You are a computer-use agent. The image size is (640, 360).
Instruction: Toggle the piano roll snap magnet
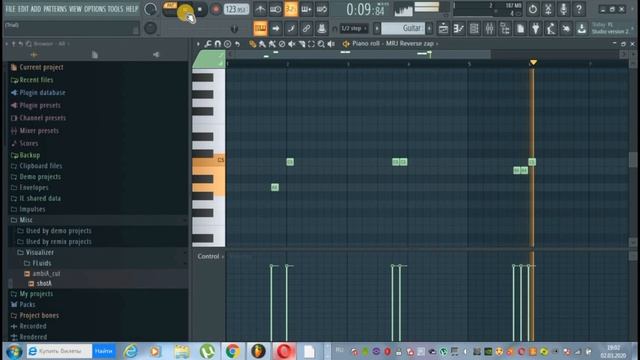point(218,44)
